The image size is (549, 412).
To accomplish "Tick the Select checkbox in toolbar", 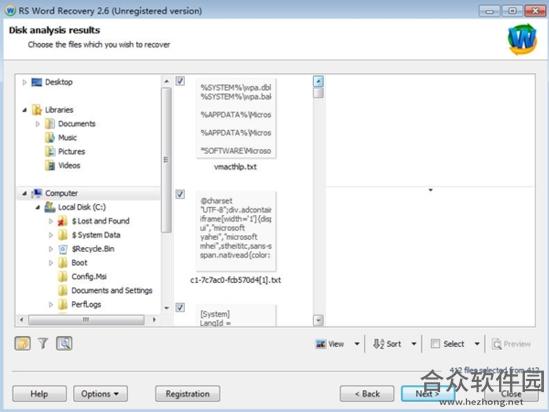I will (435, 344).
